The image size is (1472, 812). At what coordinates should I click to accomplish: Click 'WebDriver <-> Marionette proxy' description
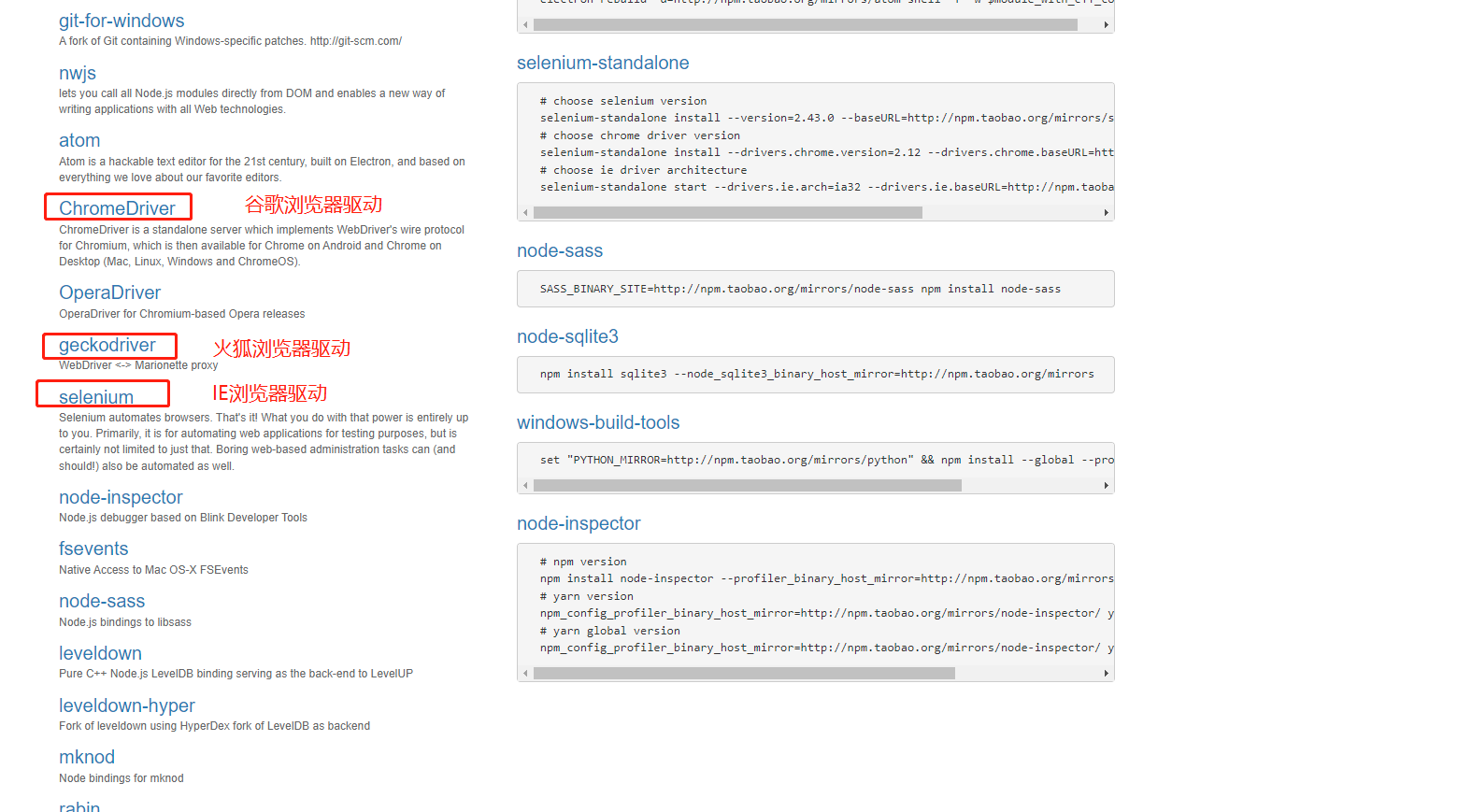138,365
